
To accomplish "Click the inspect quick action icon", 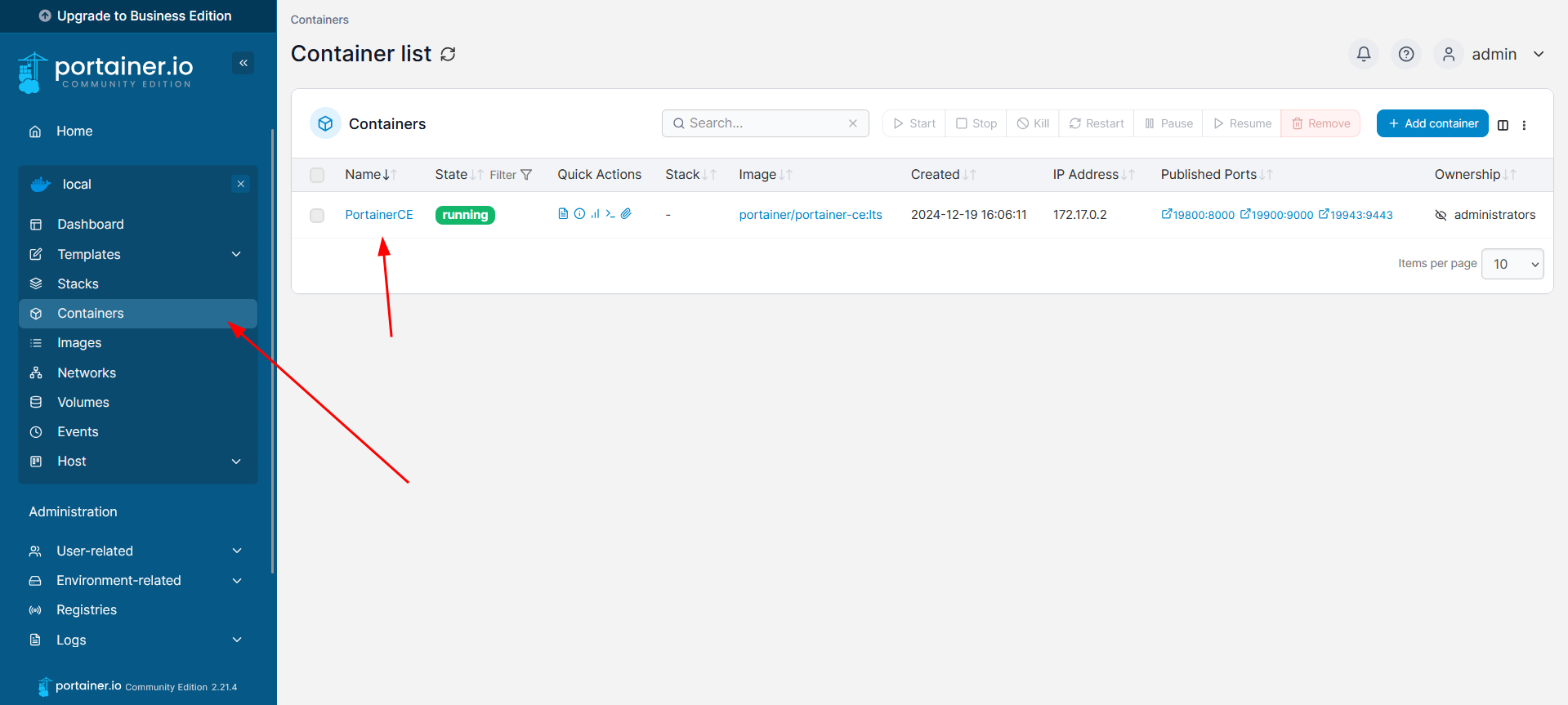I will tap(579, 214).
